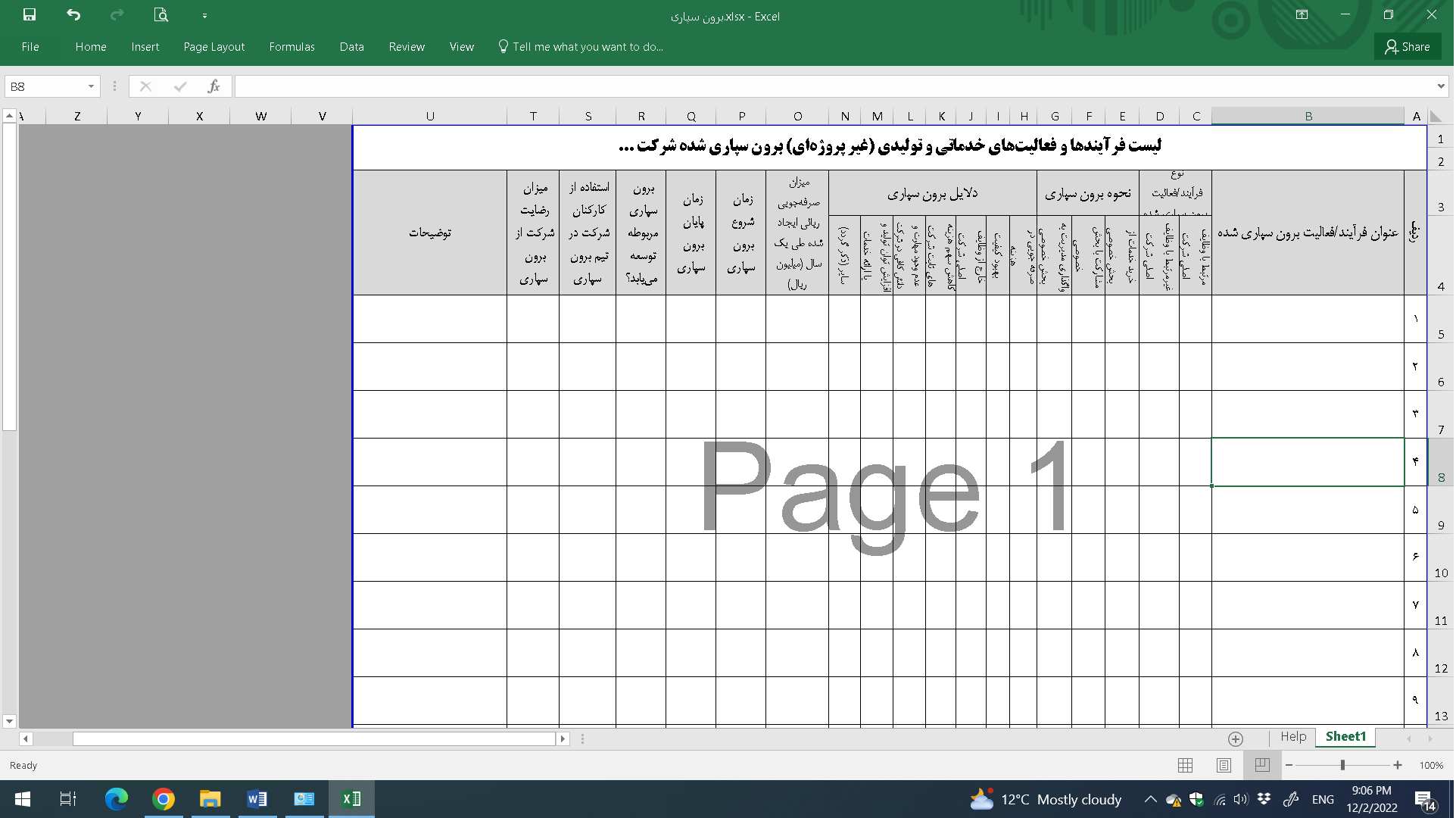Open the Help sheet tab
The width and height of the screenshot is (1456, 818).
point(1294,737)
